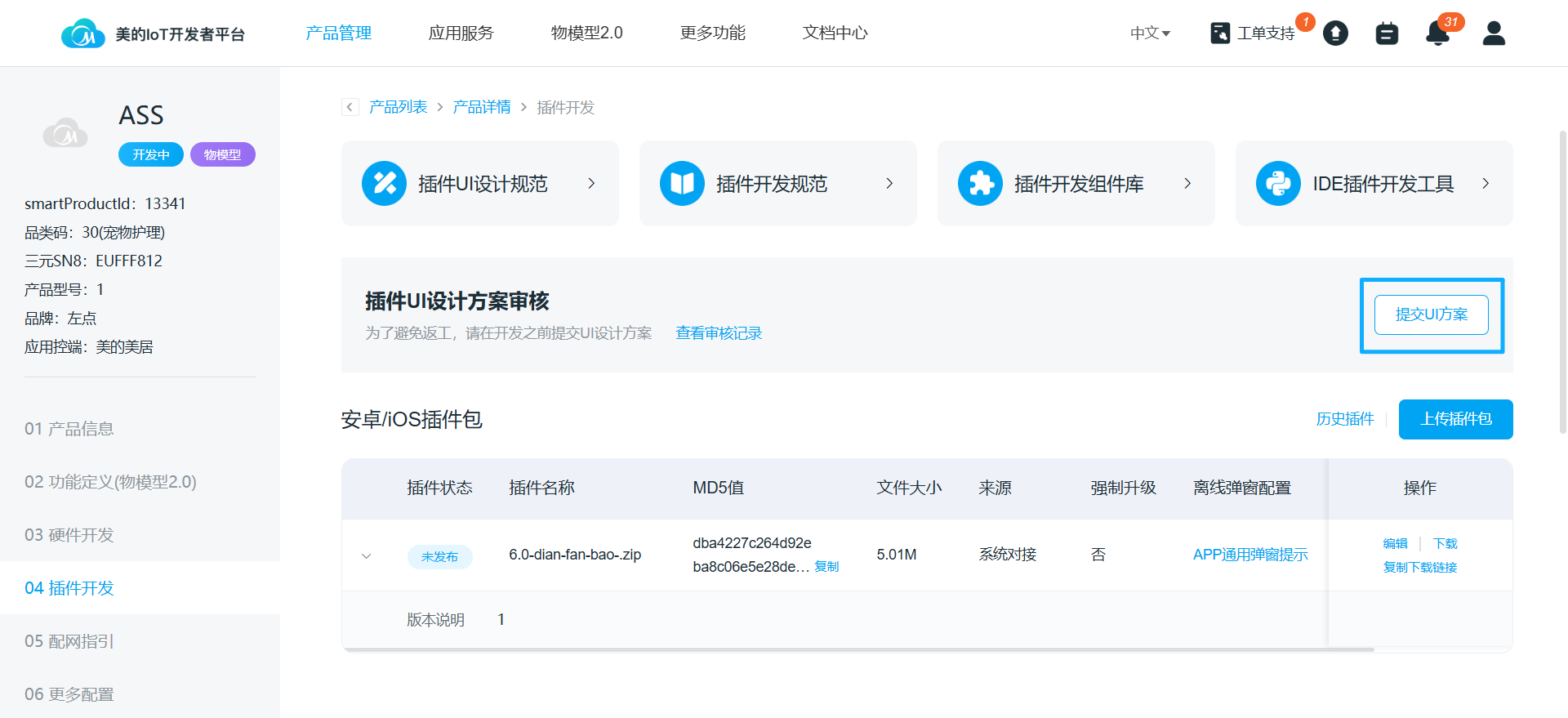The image size is (1568, 718).
Task: Open the calendar icon in header
Action: (1387, 33)
